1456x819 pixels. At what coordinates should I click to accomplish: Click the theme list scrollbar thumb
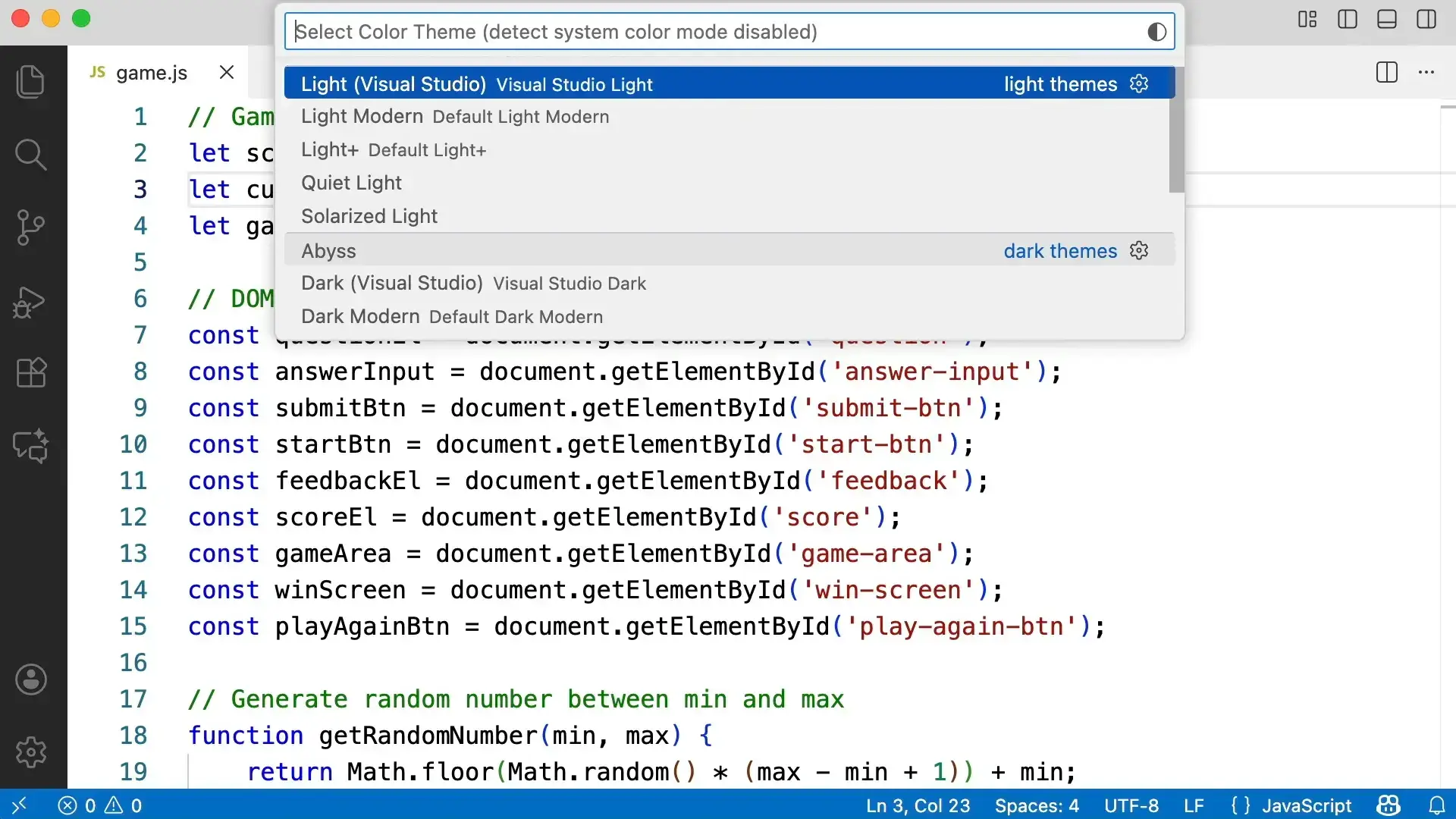coord(1176,130)
